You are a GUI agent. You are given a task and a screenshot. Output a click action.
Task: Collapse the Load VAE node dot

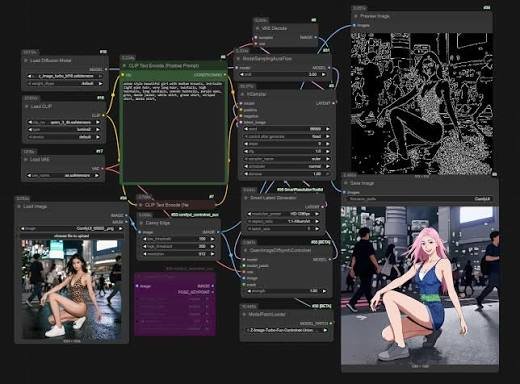tap(26, 160)
